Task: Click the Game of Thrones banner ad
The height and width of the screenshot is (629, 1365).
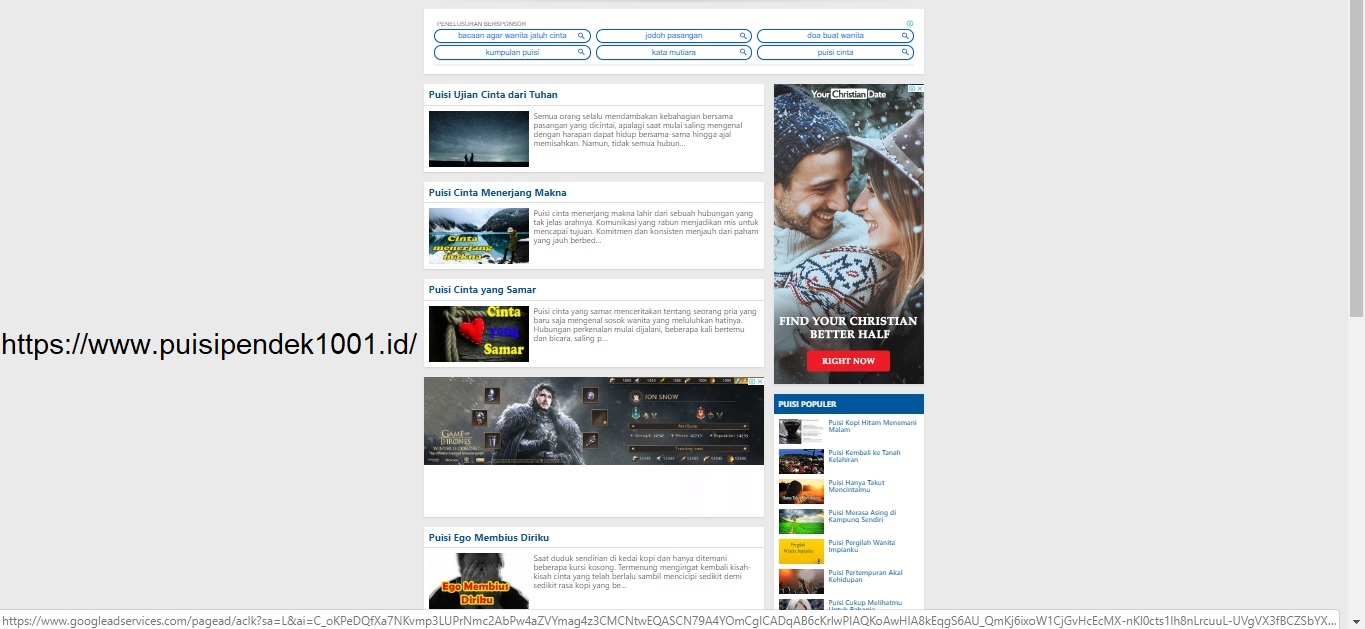Action: point(594,421)
